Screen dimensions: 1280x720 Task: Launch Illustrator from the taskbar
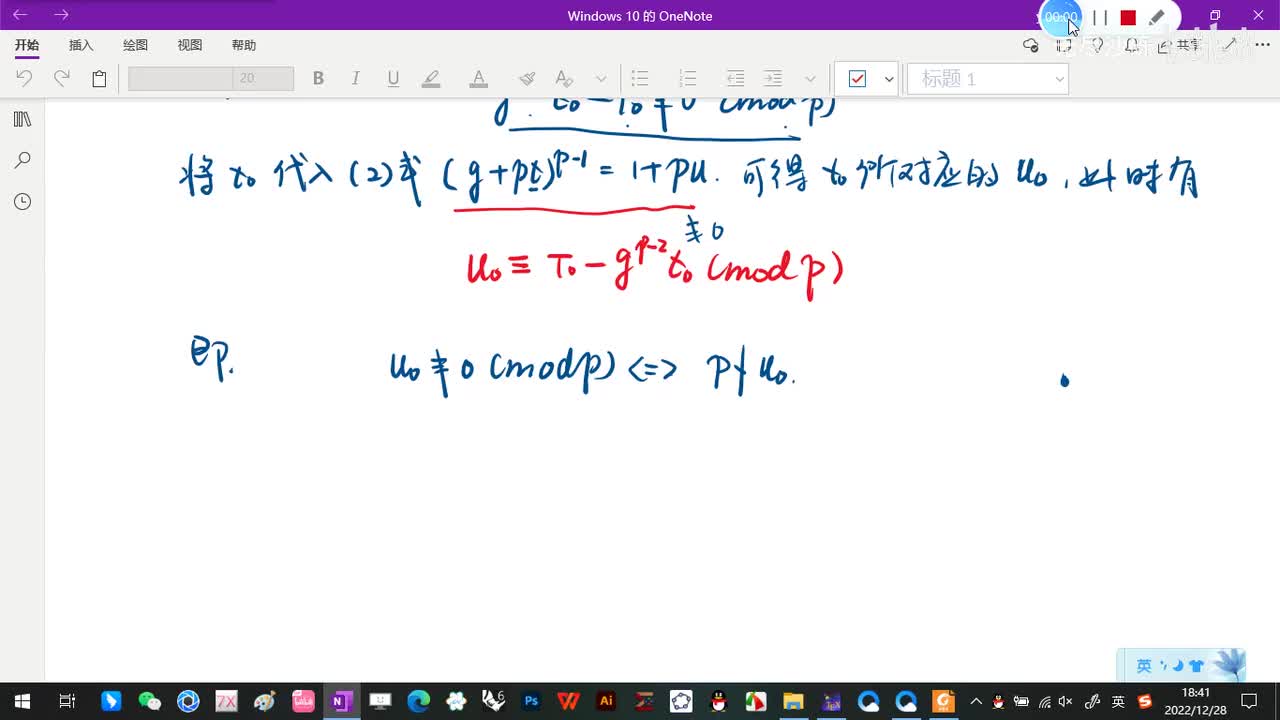(x=606, y=701)
